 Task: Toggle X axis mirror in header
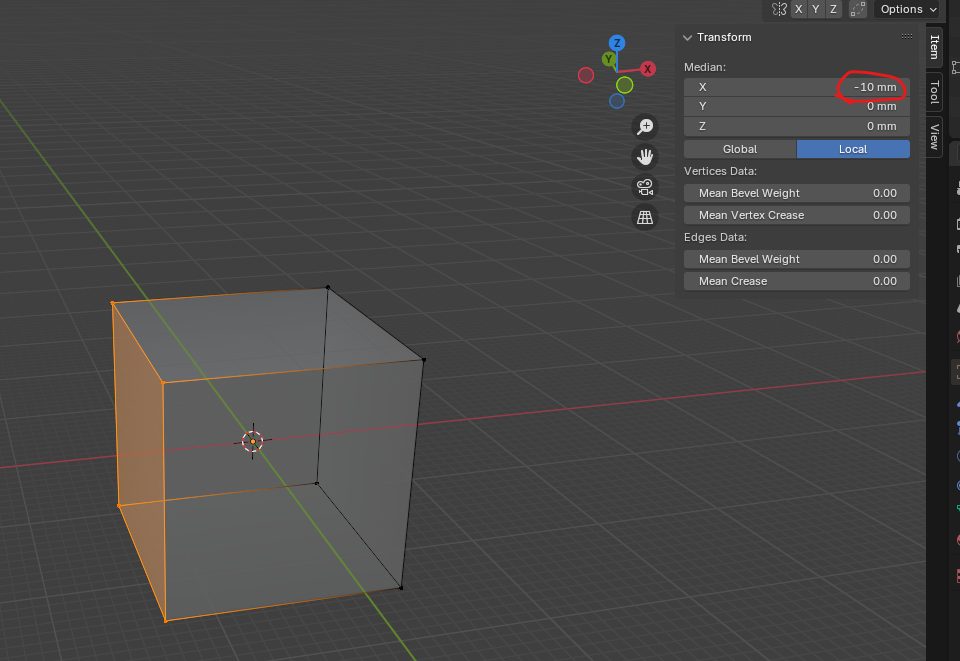798,9
